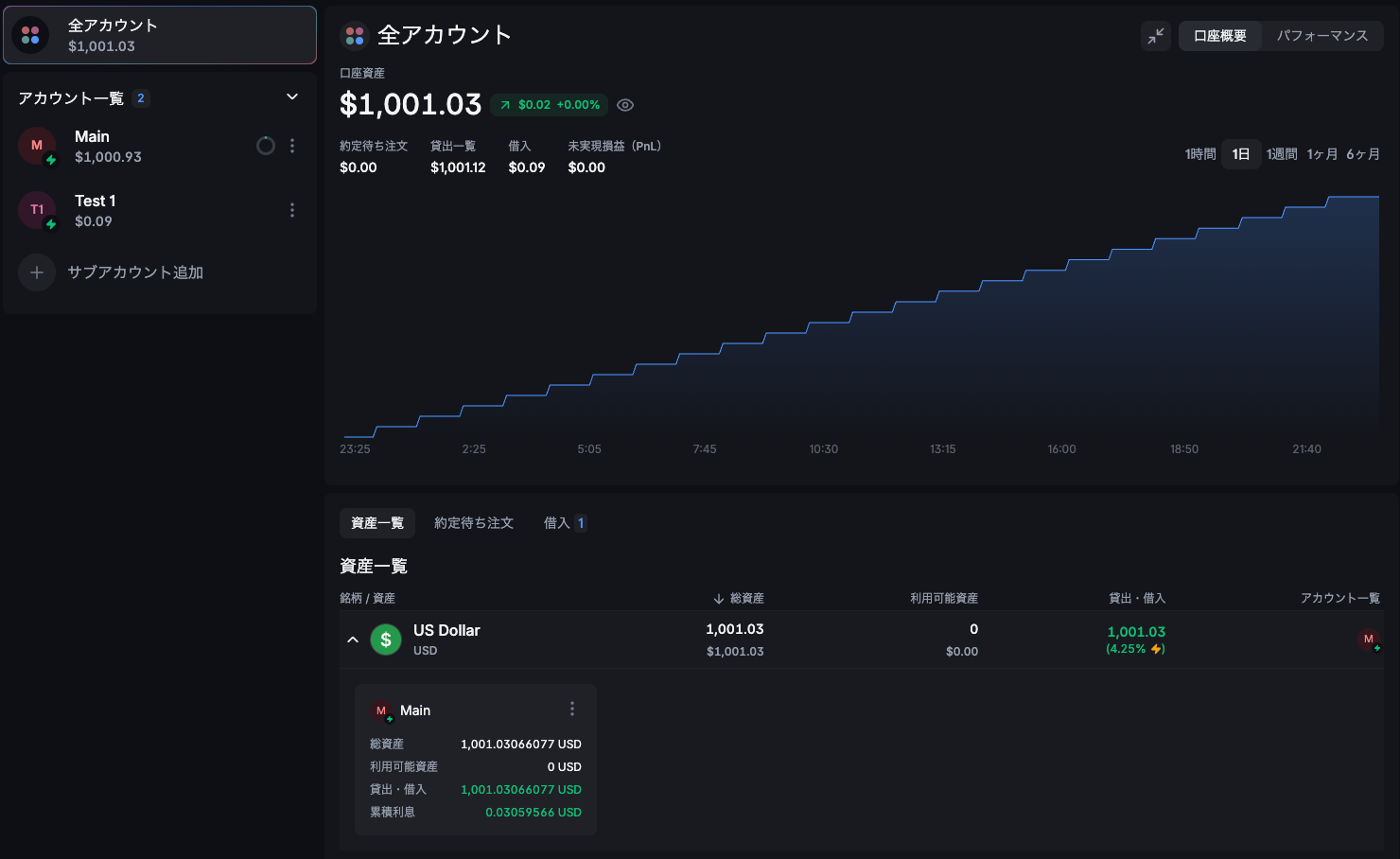Open the Main account three-dot menu in sidebar
This screenshot has width=1400, height=859.
point(292,146)
